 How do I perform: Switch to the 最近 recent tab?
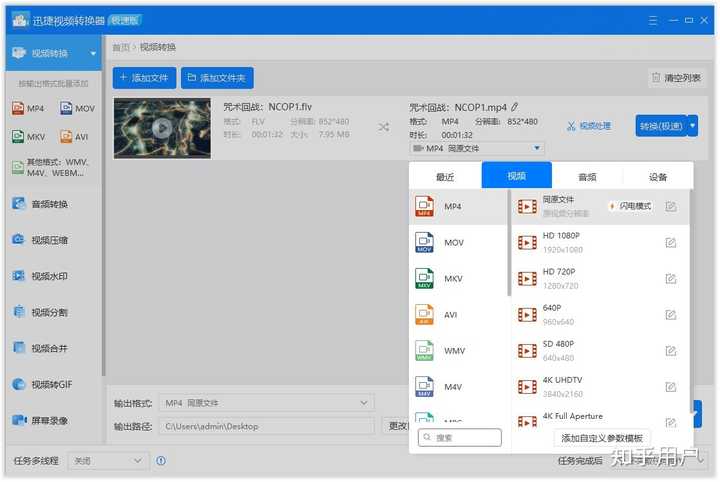click(445, 177)
